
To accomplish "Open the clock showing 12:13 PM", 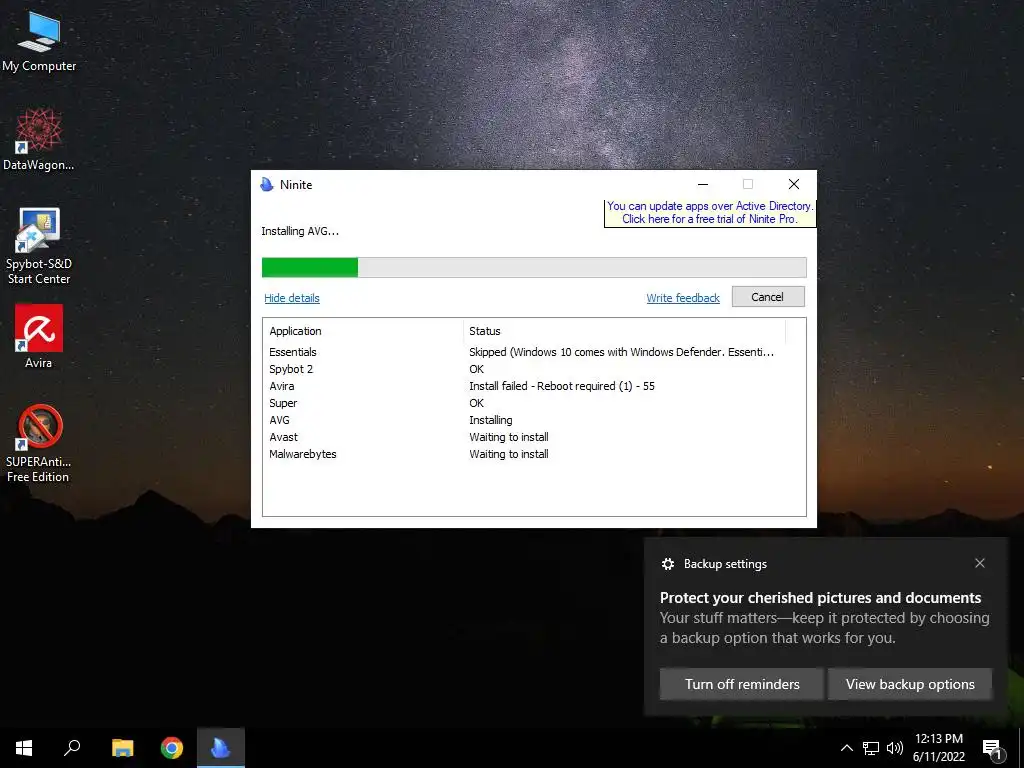I will (938, 748).
